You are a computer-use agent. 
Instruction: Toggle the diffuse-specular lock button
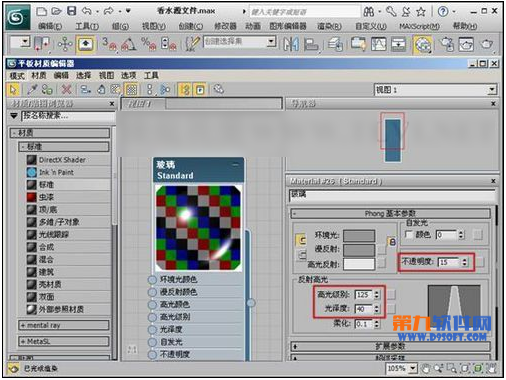[x=301, y=255]
